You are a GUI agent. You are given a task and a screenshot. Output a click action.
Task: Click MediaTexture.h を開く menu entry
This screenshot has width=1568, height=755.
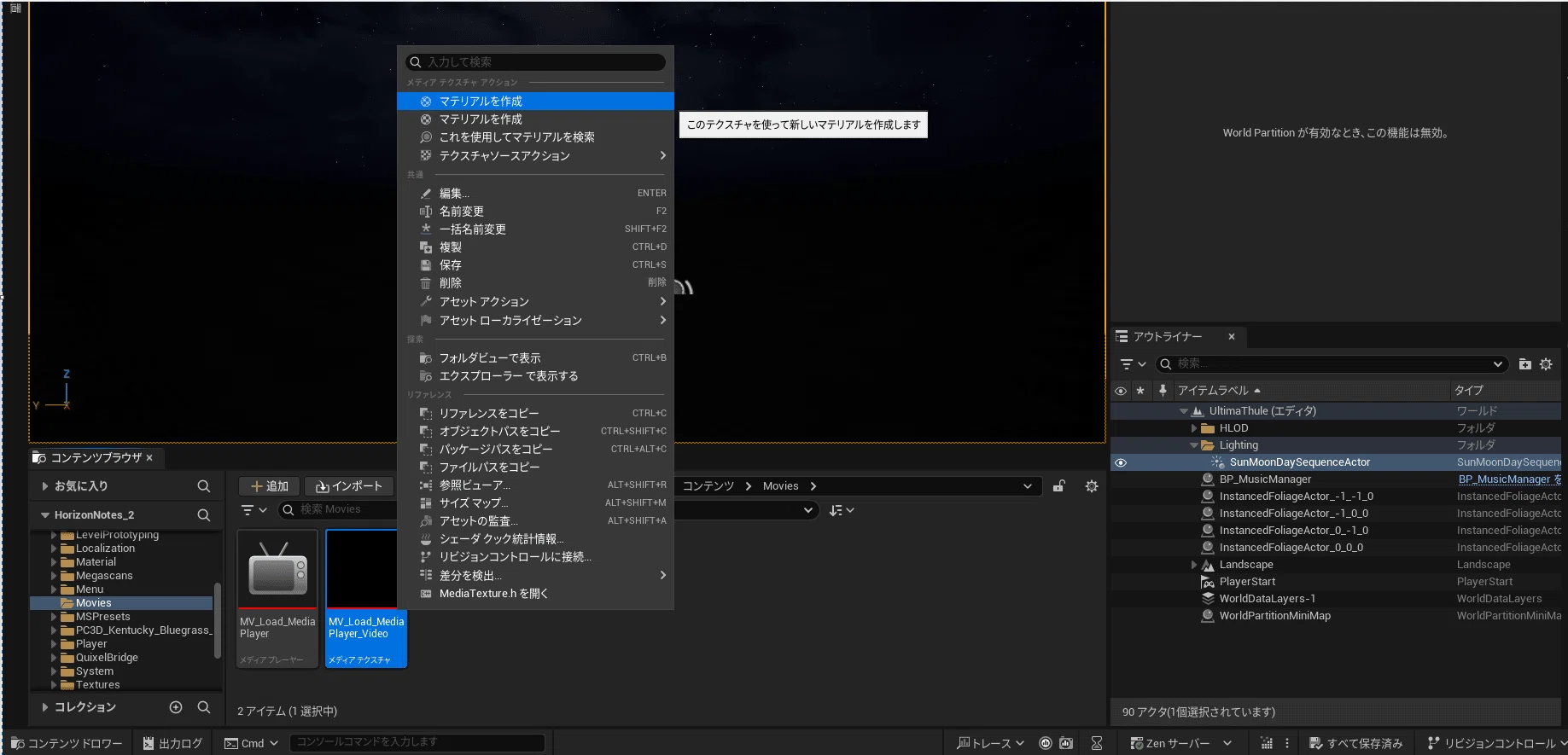click(536, 594)
